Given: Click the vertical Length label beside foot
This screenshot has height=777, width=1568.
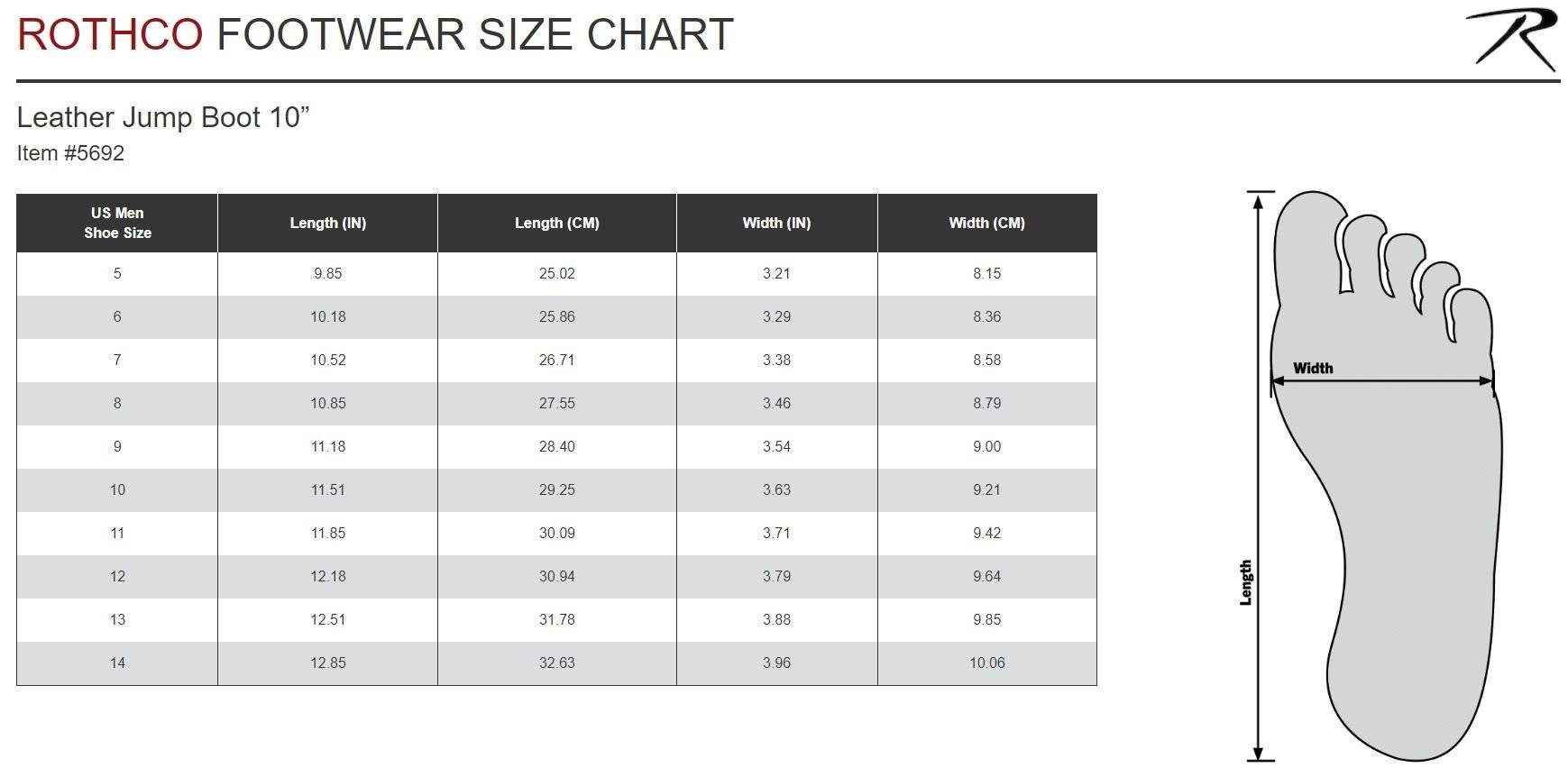Looking at the screenshot, I should tap(1246, 582).
